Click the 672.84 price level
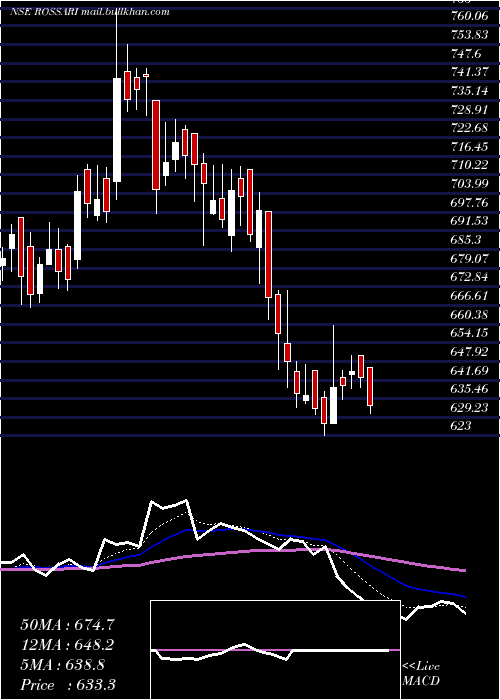 coord(469,277)
